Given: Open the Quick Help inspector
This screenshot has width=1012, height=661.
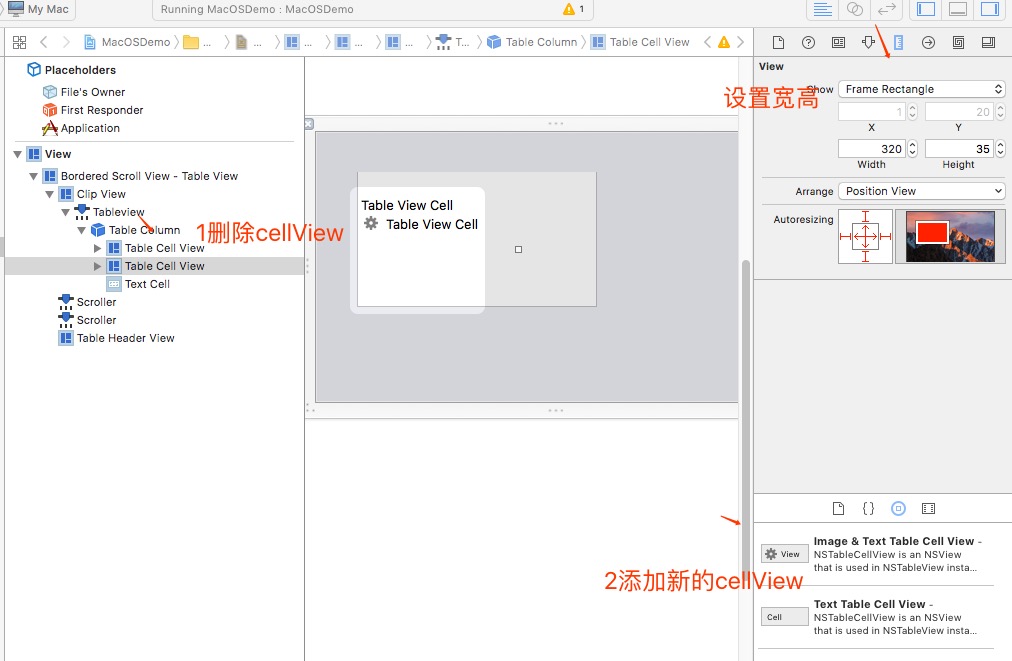Looking at the screenshot, I should tap(808, 42).
